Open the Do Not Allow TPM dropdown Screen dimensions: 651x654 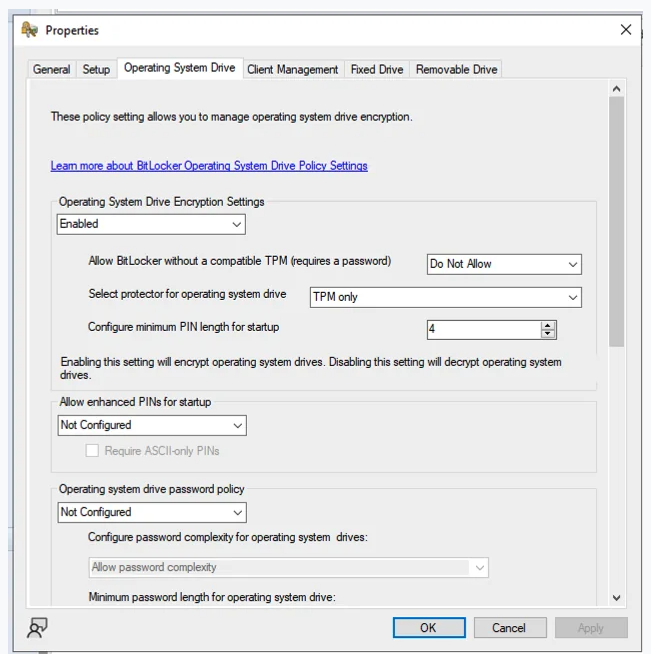(504, 264)
